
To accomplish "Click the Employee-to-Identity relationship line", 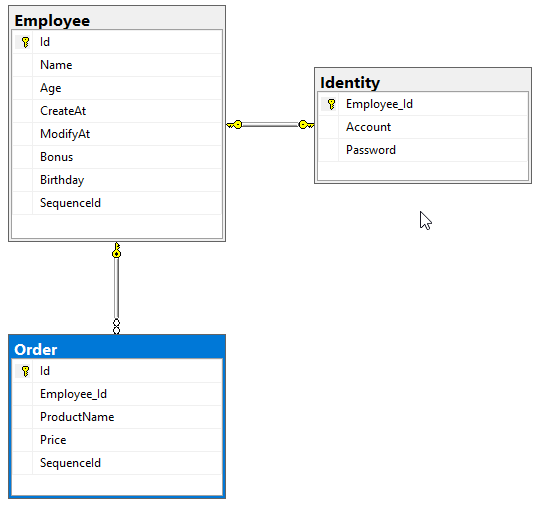I will (x=270, y=125).
